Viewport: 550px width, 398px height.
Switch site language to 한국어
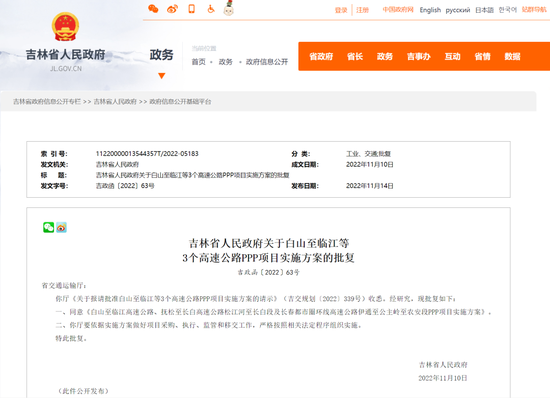coord(508,10)
